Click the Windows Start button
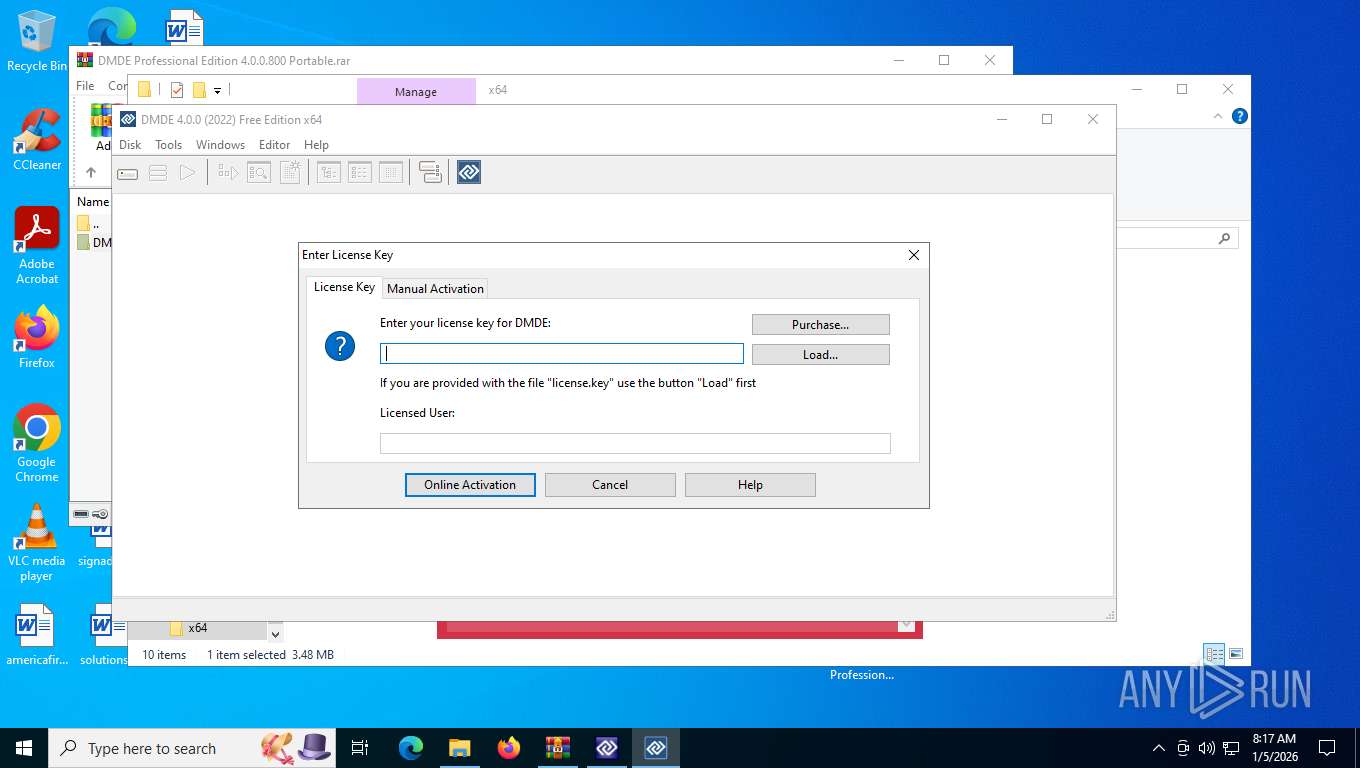This screenshot has width=1360, height=768. tap(24, 748)
